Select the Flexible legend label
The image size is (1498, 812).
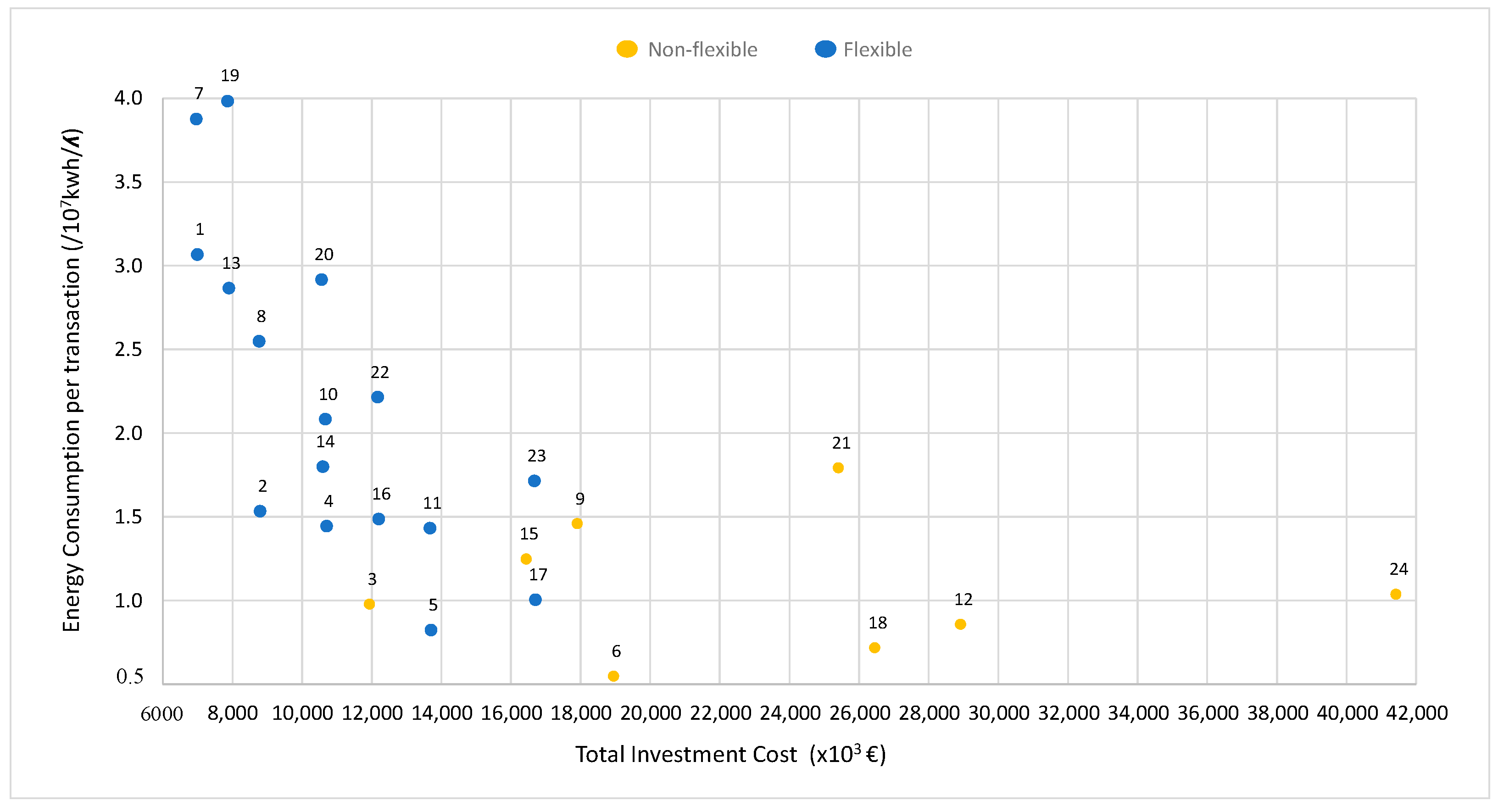click(x=877, y=50)
